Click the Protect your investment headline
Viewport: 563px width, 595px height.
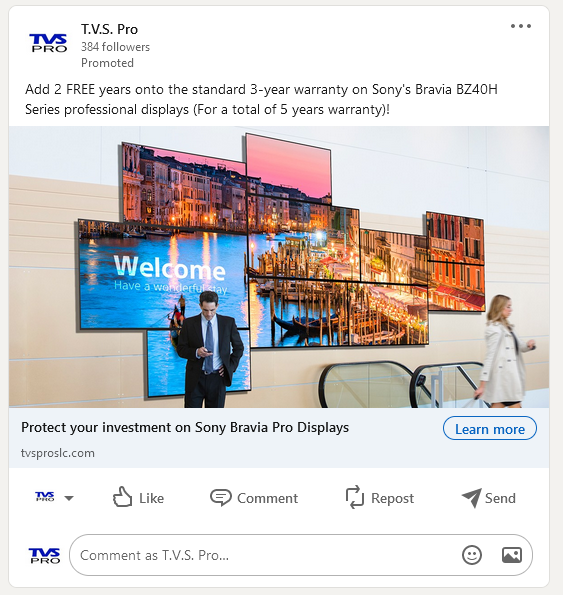[185, 428]
